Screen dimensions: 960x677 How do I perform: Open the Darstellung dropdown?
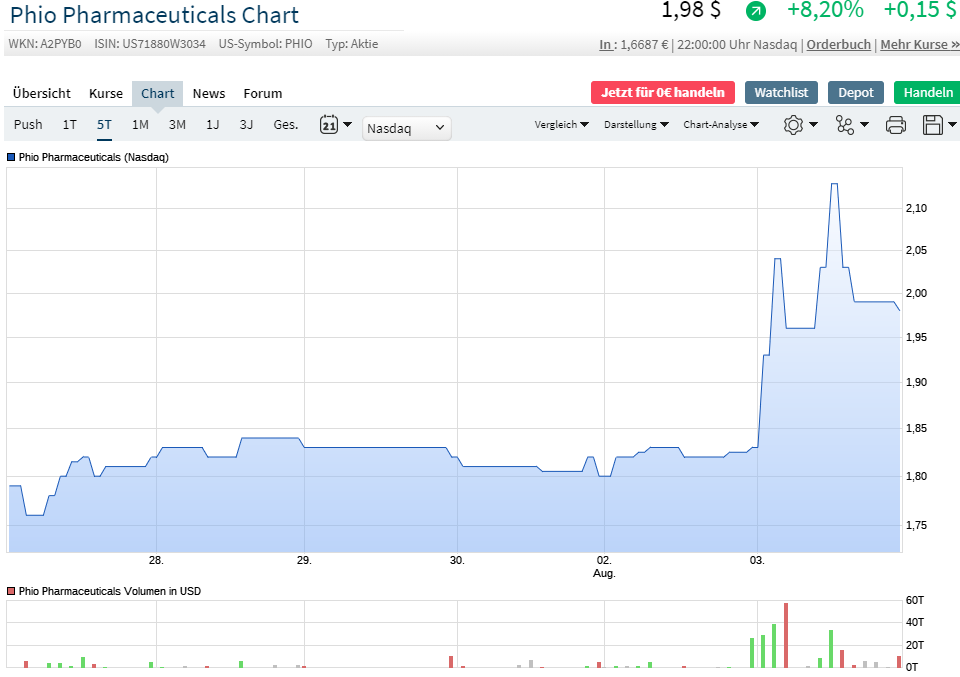[633, 125]
